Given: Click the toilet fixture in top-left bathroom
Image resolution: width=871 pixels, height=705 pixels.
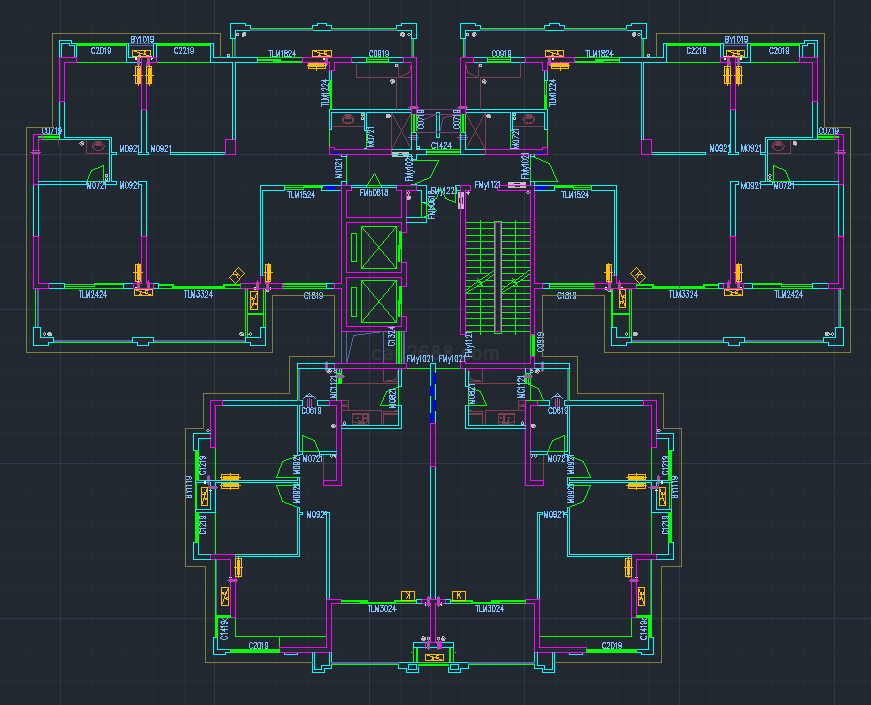Looking at the screenshot, I should (98, 146).
